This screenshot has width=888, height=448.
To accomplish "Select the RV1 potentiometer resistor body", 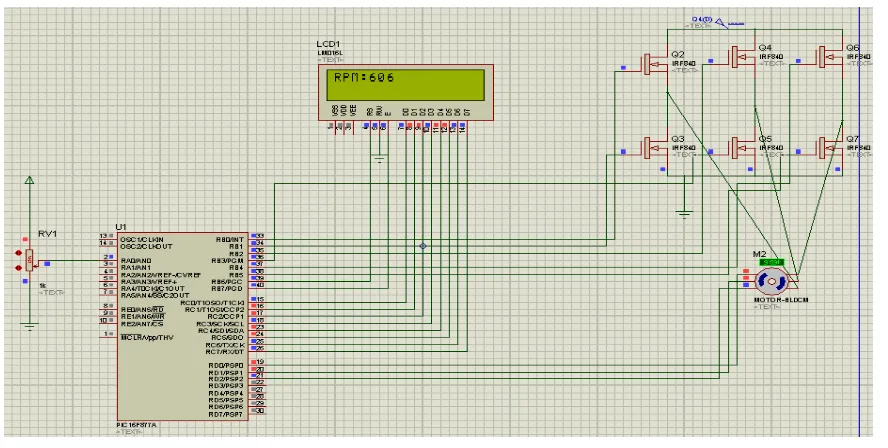I will click(x=29, y=259).
